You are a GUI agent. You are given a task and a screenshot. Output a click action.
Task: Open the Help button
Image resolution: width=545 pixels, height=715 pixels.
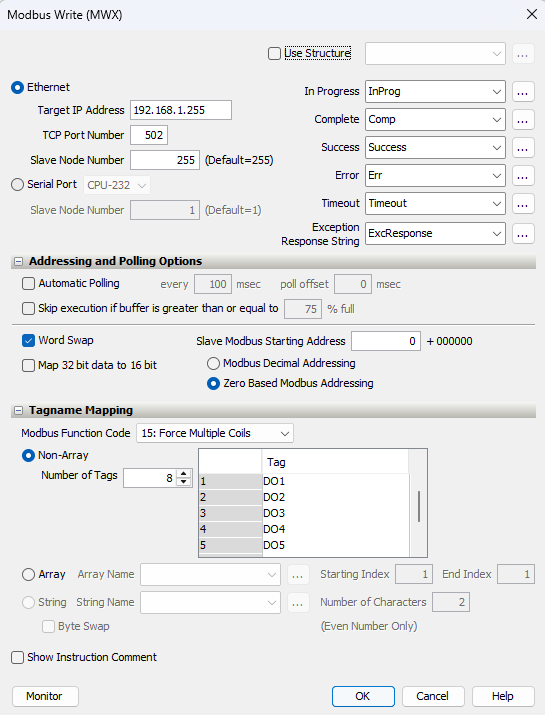coord(503,696)
